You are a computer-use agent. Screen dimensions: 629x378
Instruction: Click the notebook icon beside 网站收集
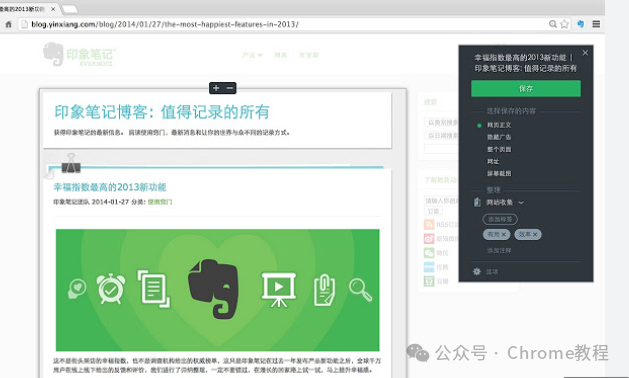coord(477,202)
